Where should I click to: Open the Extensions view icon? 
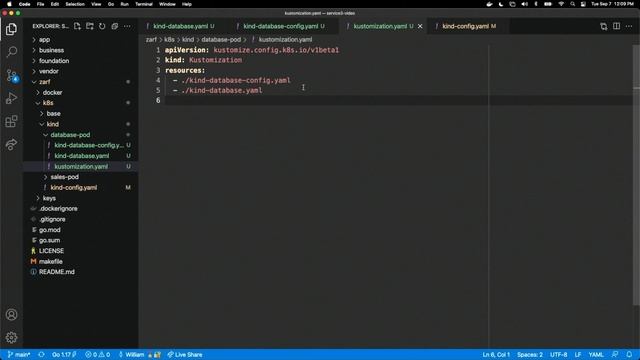click(11, 121)
